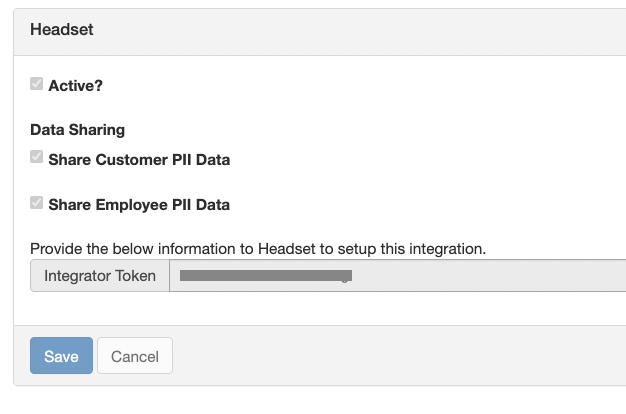
Task: Click empty footer area right of Cancel
Action: (x=400, y=356)
